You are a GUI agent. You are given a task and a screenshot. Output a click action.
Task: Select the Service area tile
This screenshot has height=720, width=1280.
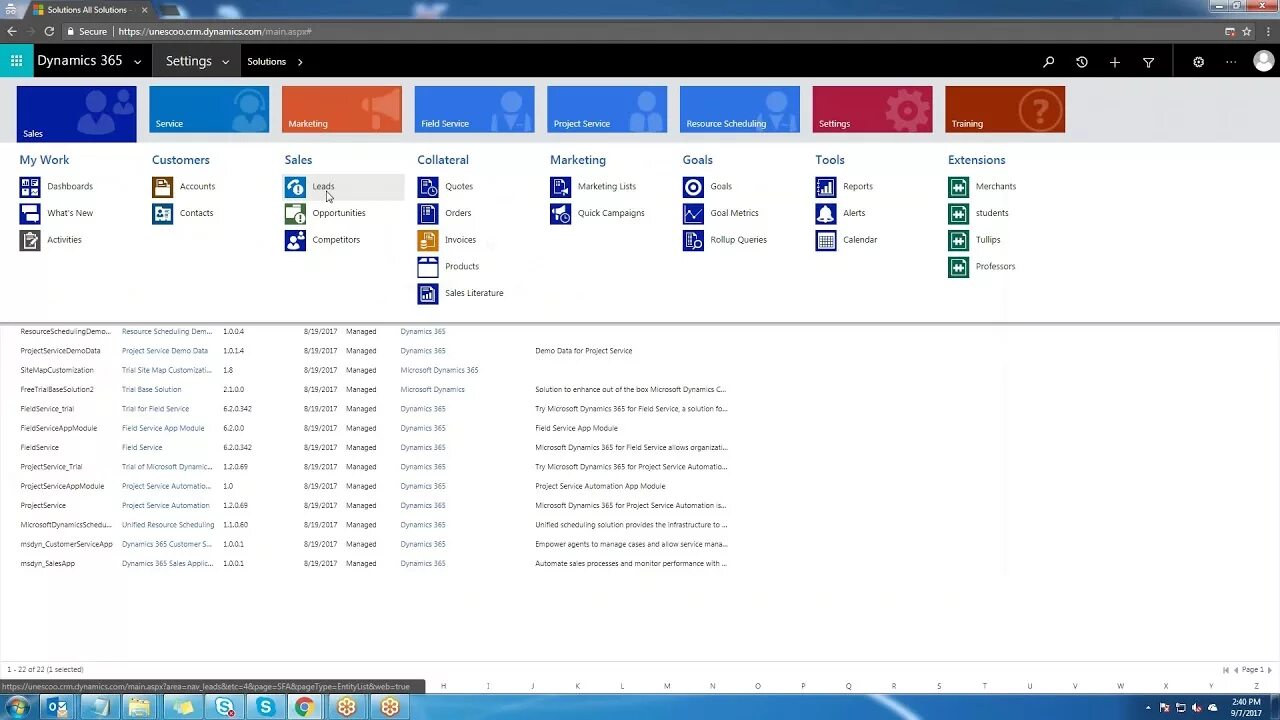[209, 110]
